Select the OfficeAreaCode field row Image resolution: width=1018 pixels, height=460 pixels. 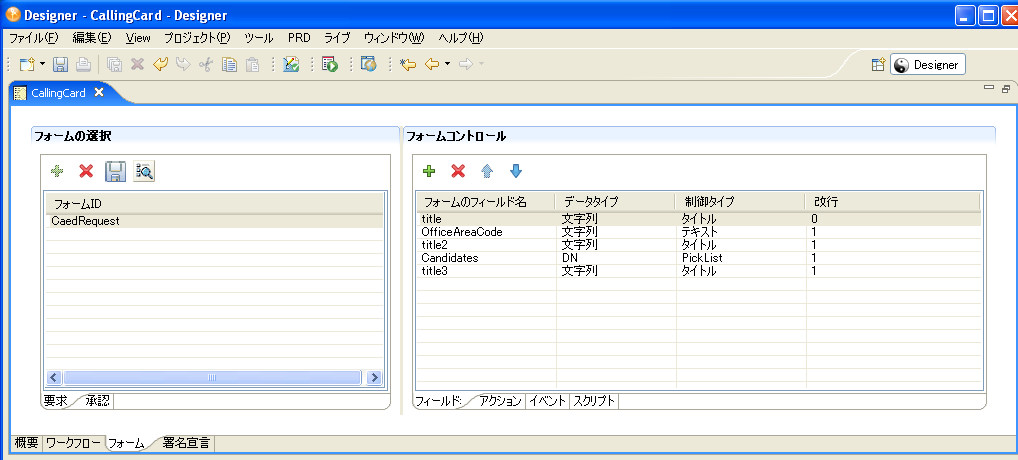coord(699,232)
